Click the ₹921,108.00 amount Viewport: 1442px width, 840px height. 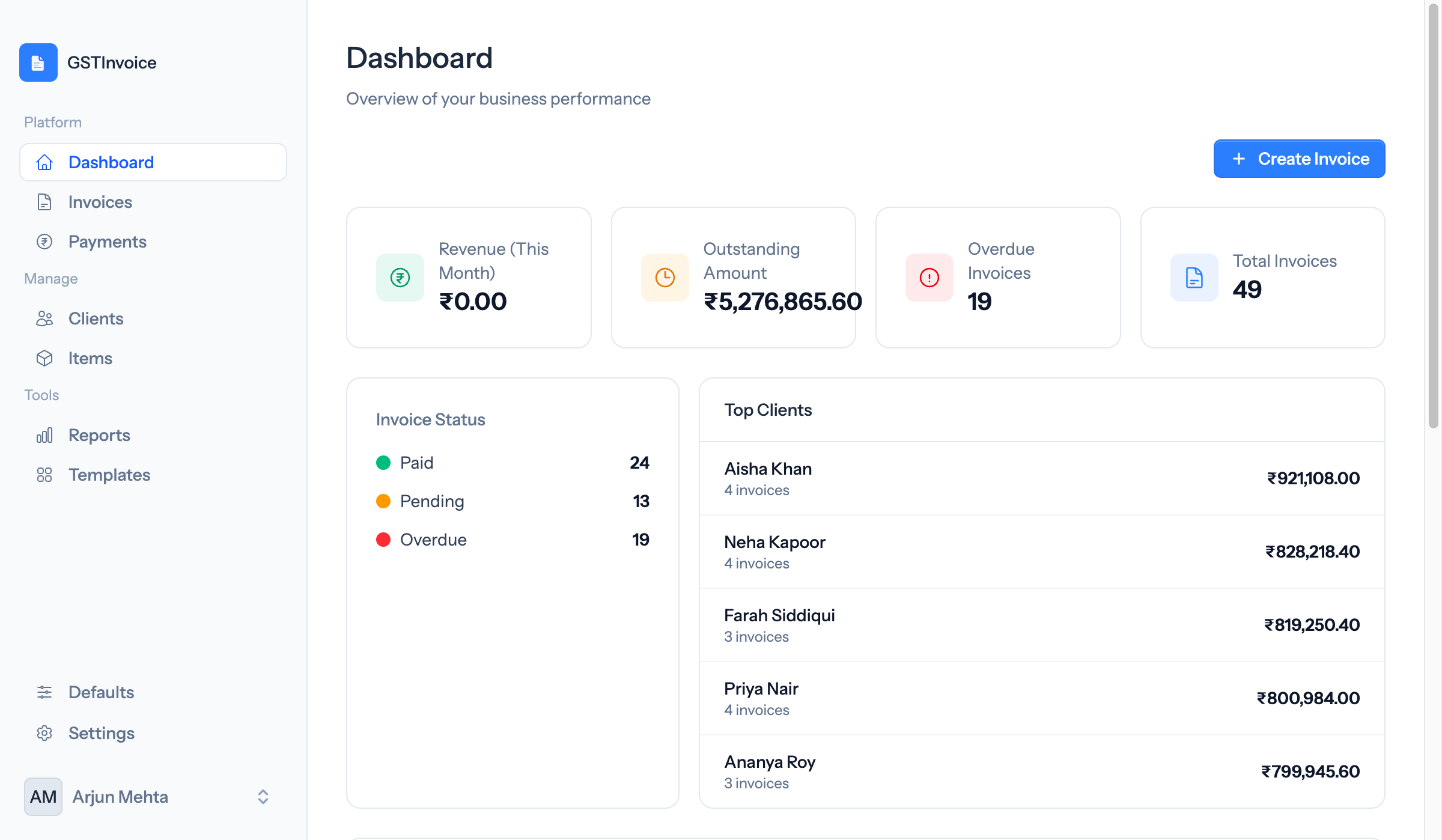1313,478
